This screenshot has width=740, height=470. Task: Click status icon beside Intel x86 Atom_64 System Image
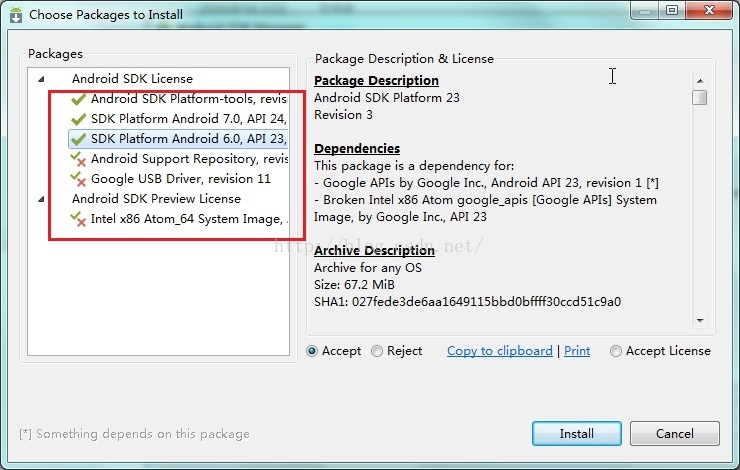(x=78, y=219)
